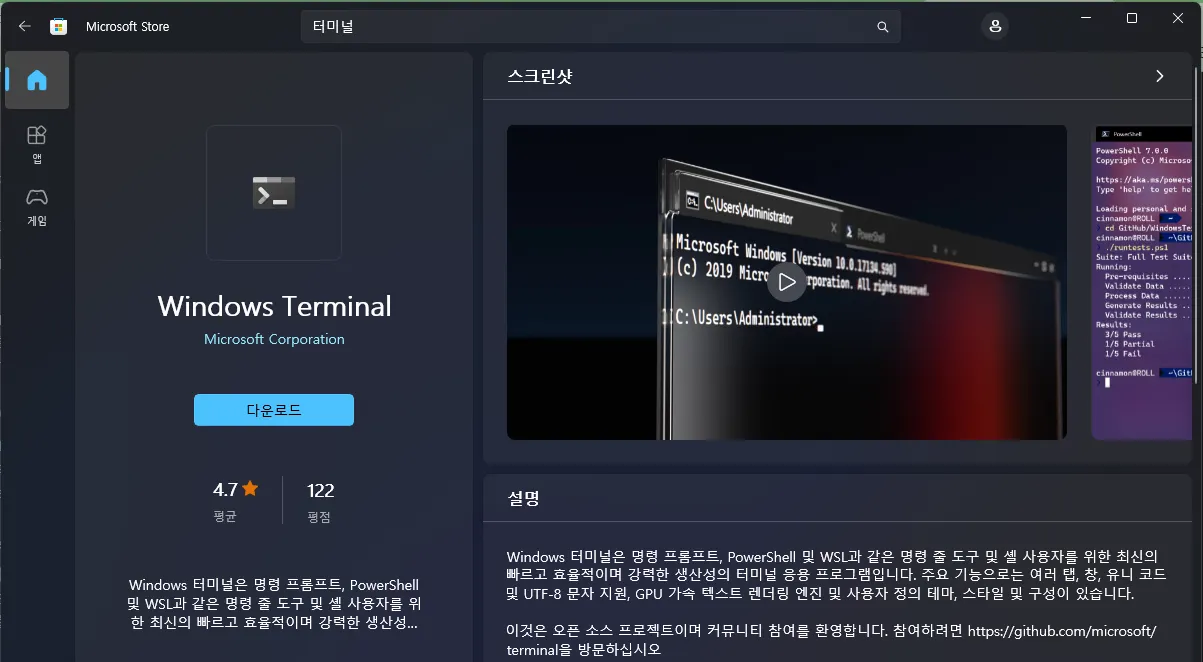Open the Microsoft Corporation publisher link

pyautogui.click(x=274, y=339)
